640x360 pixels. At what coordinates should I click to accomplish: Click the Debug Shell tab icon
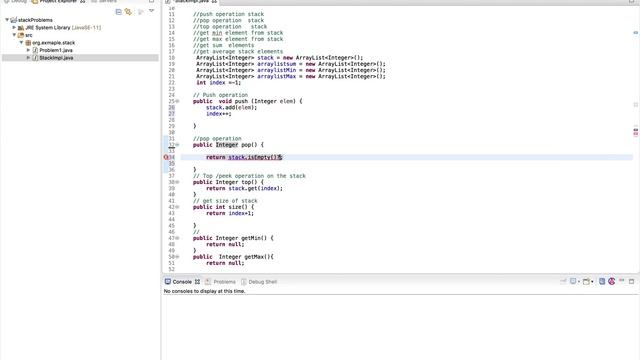click(244, 282)
